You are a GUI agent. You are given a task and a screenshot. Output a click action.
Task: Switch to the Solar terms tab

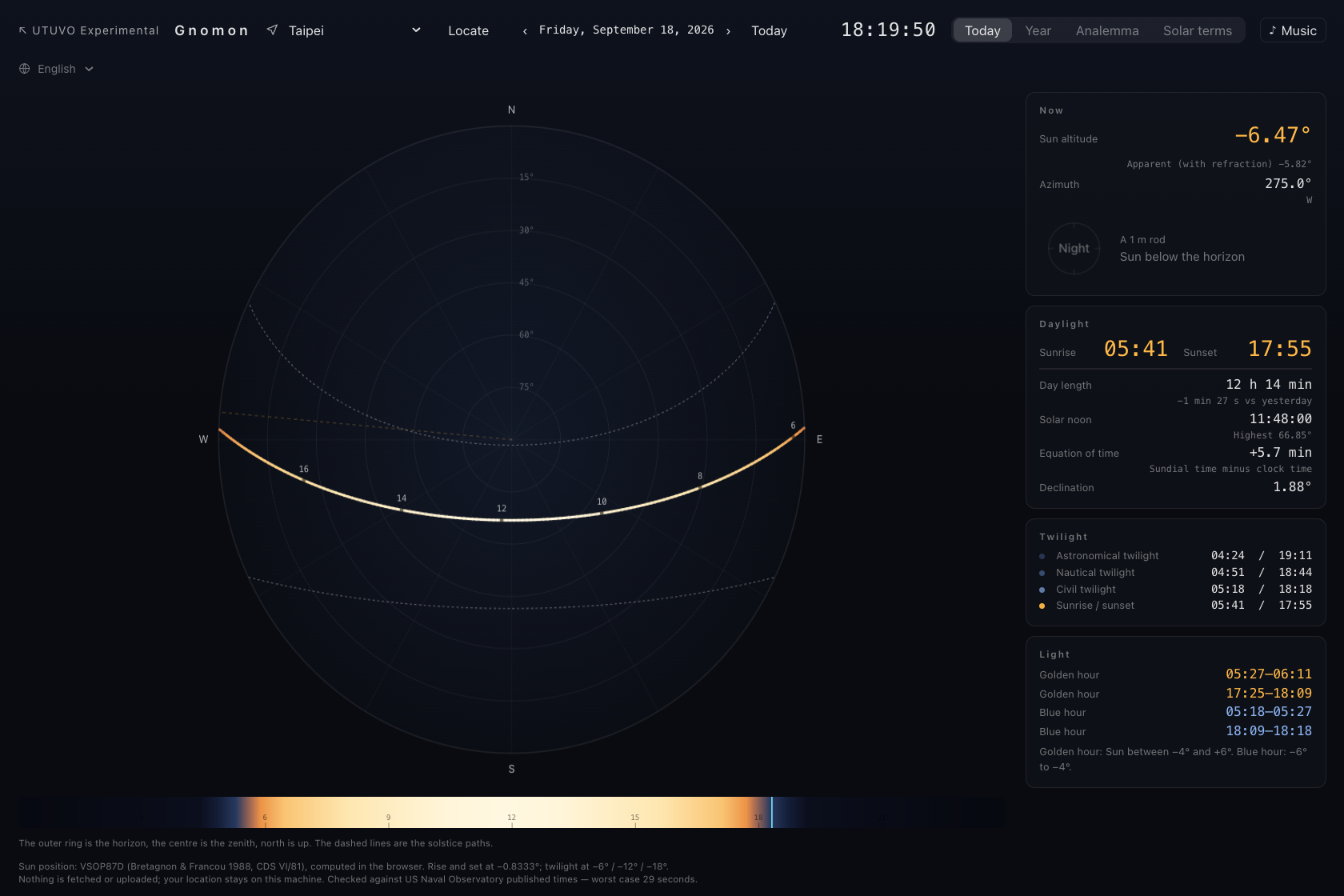coord(1197,30)
